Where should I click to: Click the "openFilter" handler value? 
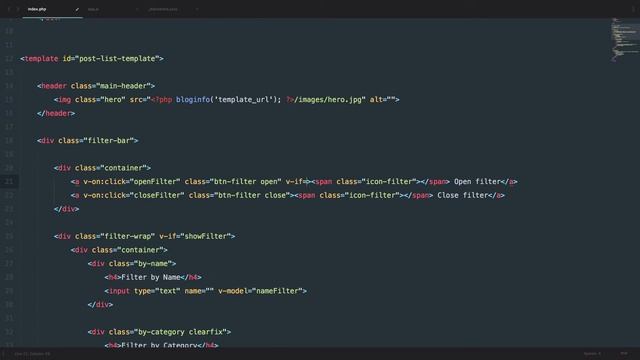155,182
